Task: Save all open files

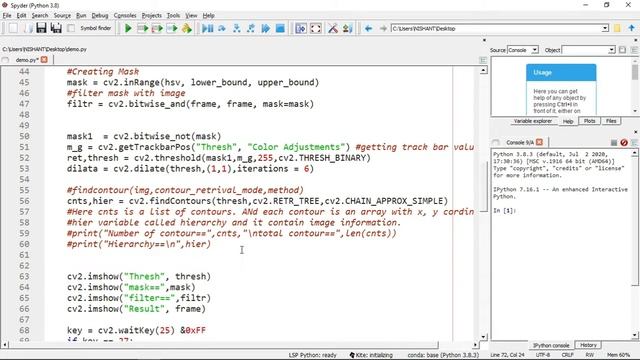Action: pos(56,28)
